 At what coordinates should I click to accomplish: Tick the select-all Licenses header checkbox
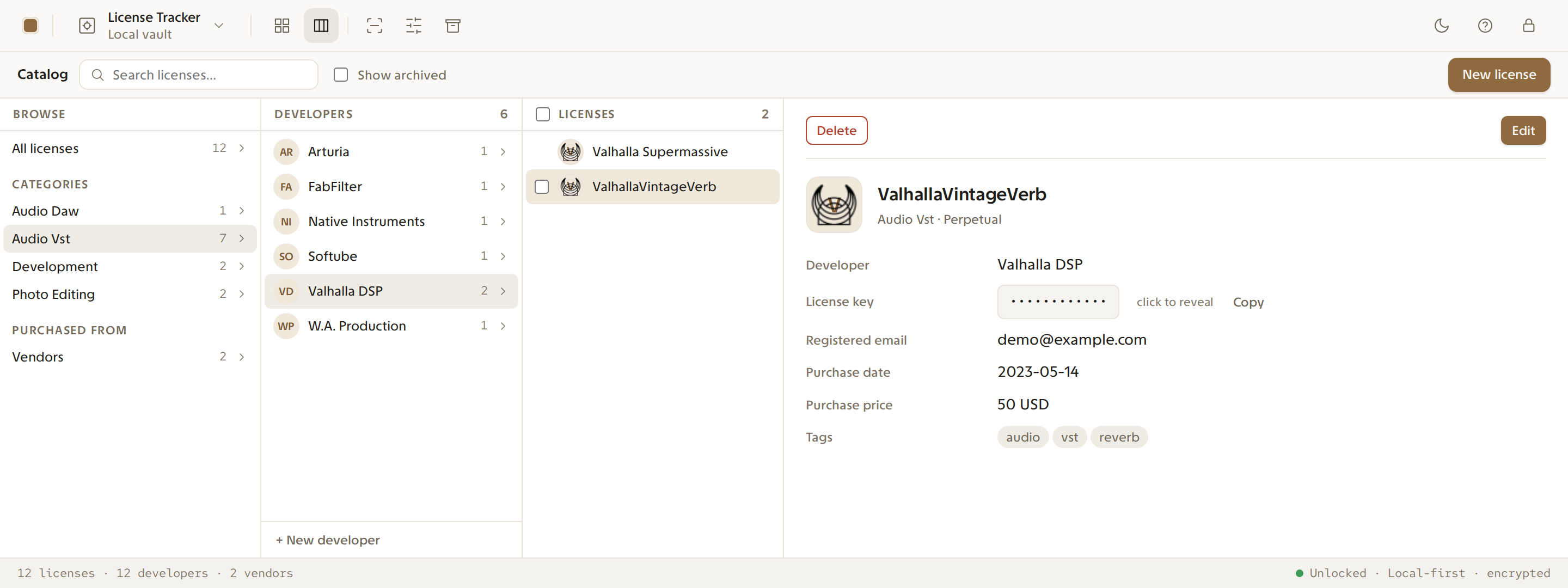pos(542,114)
